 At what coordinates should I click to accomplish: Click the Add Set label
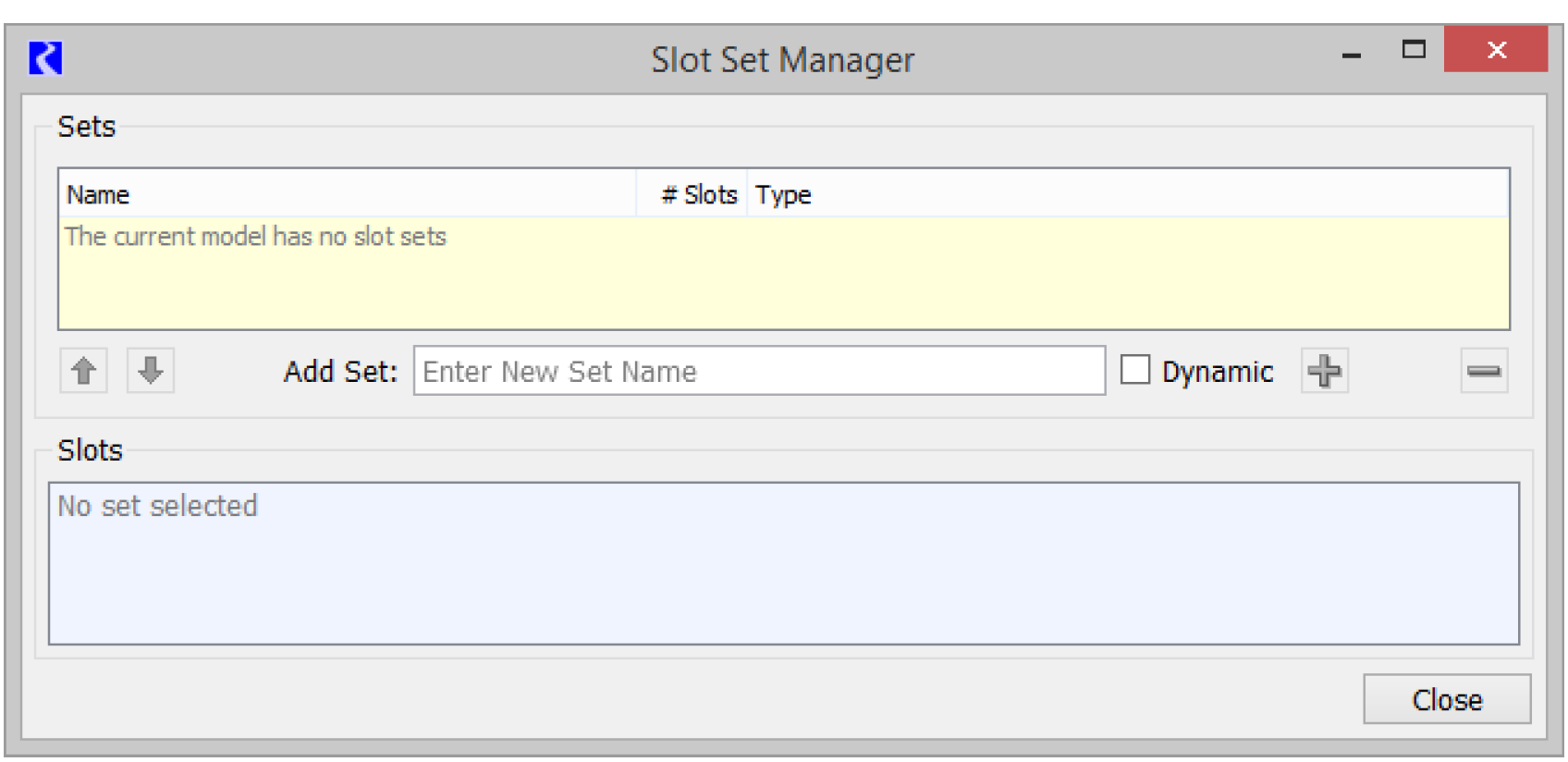click(340, 372)
